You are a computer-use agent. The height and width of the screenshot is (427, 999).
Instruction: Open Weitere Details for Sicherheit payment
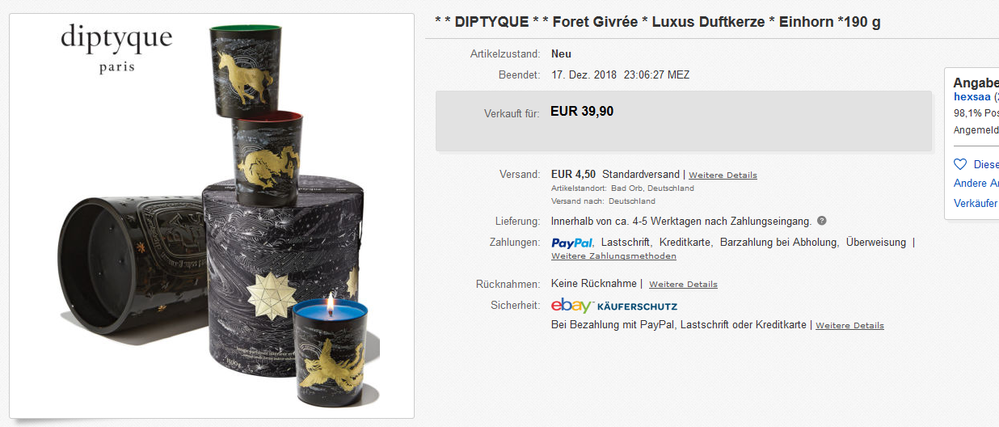coord(849,326)
